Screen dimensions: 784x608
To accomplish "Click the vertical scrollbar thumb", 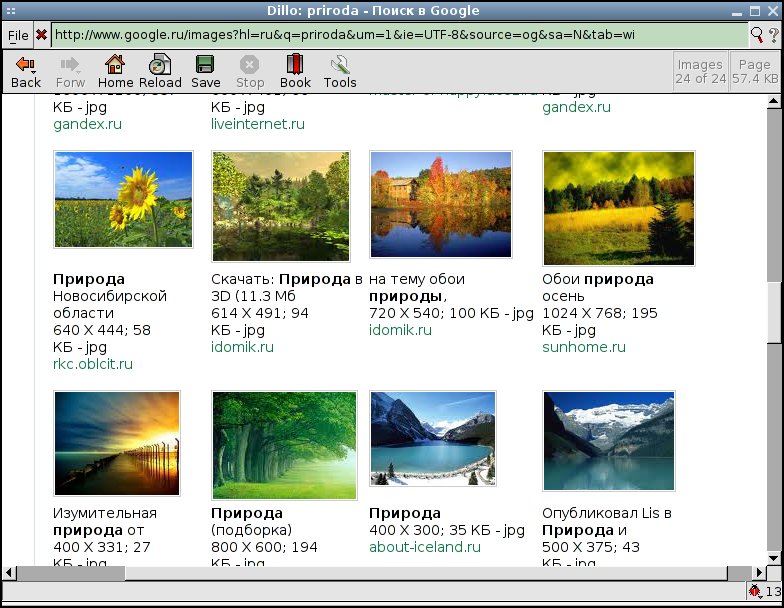I will click(773, 312).
